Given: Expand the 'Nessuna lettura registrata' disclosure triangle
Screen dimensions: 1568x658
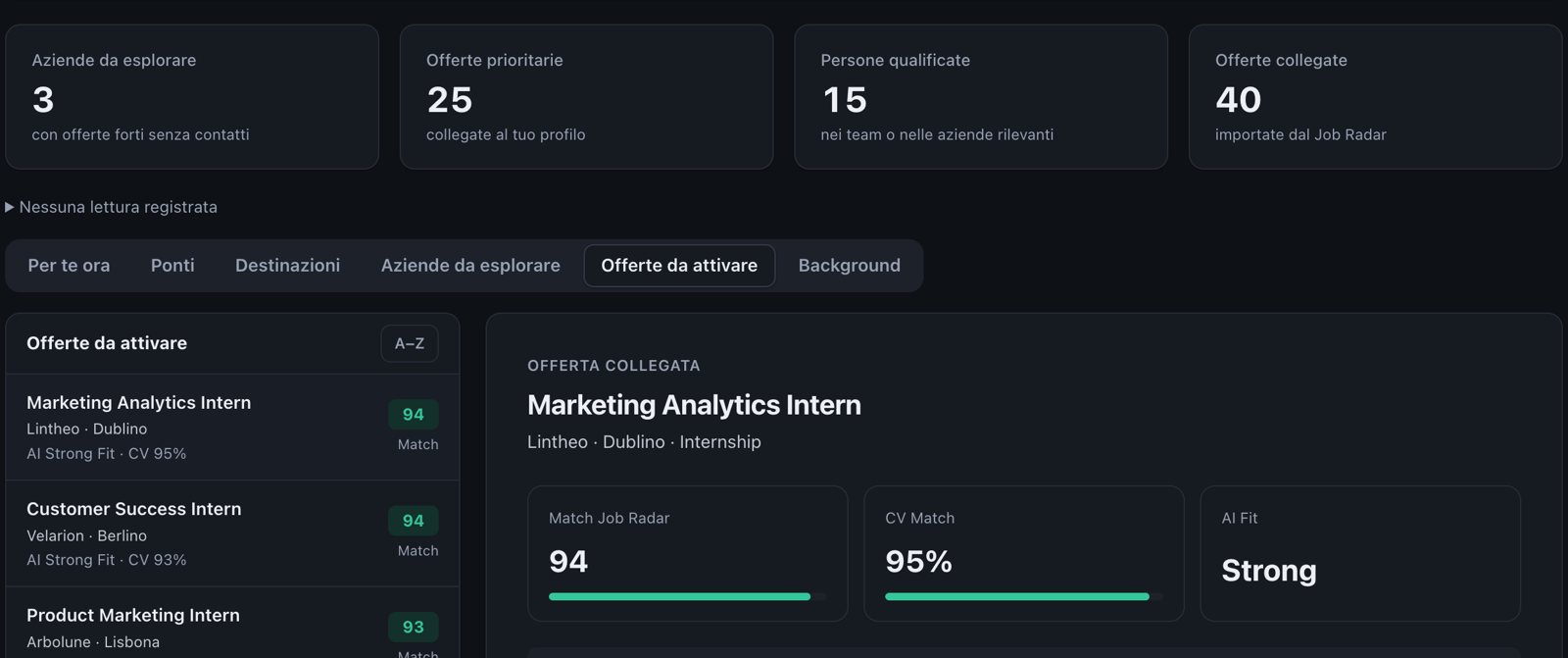Looking at the screenshot, I should coord(10,207).
